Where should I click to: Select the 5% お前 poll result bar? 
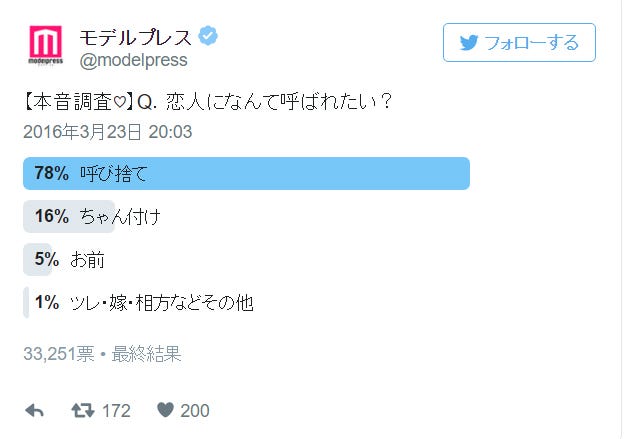click(x=38, y=259)
